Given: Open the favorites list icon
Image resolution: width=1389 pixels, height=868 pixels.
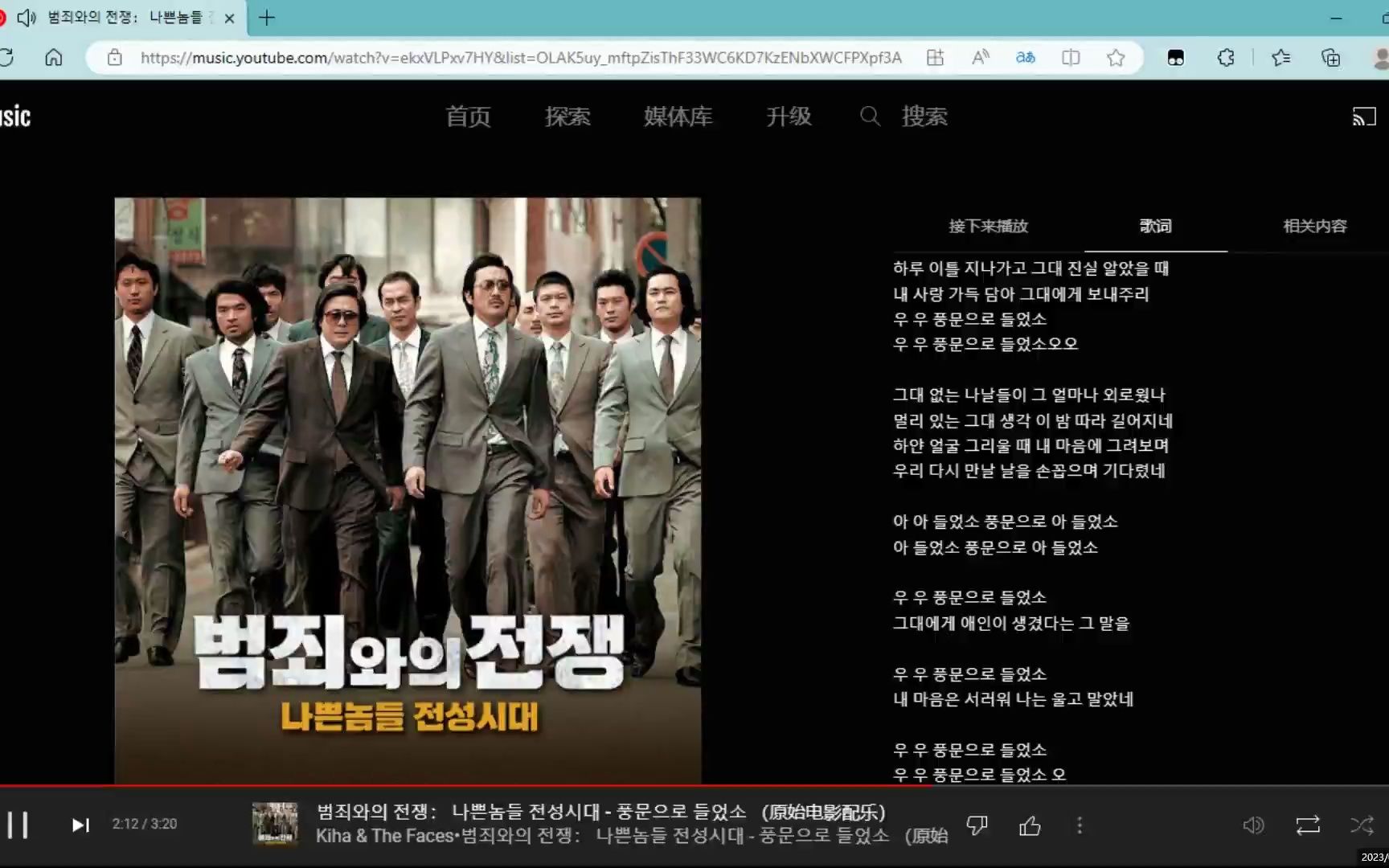Looking at the screenshot, I should tap(1281, 58).
